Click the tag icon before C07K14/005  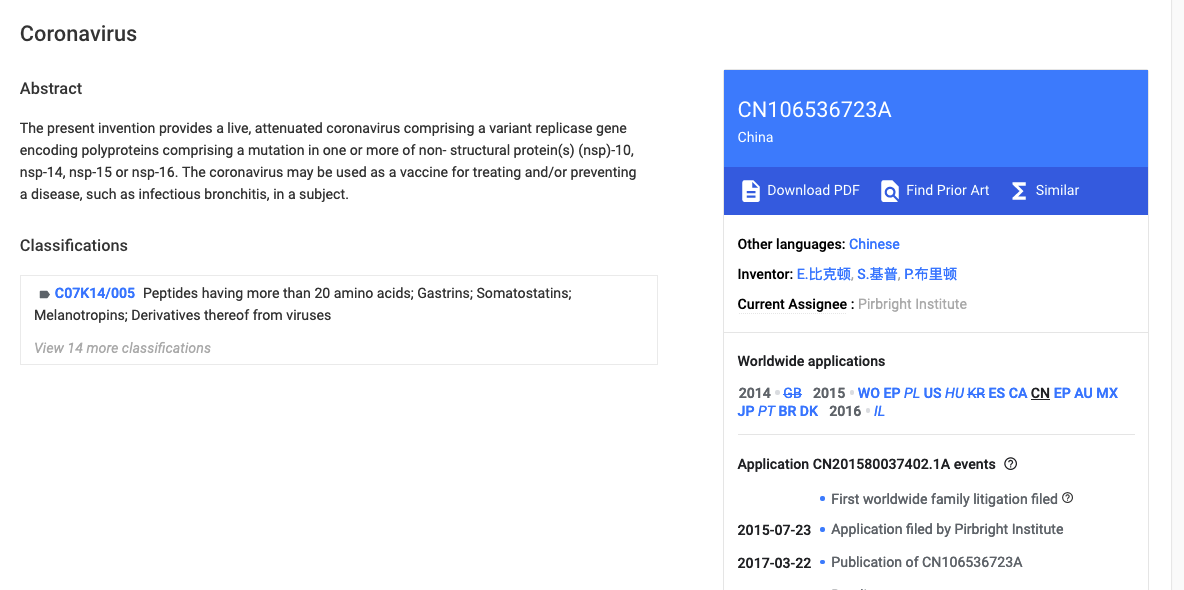tap(44, 294)
